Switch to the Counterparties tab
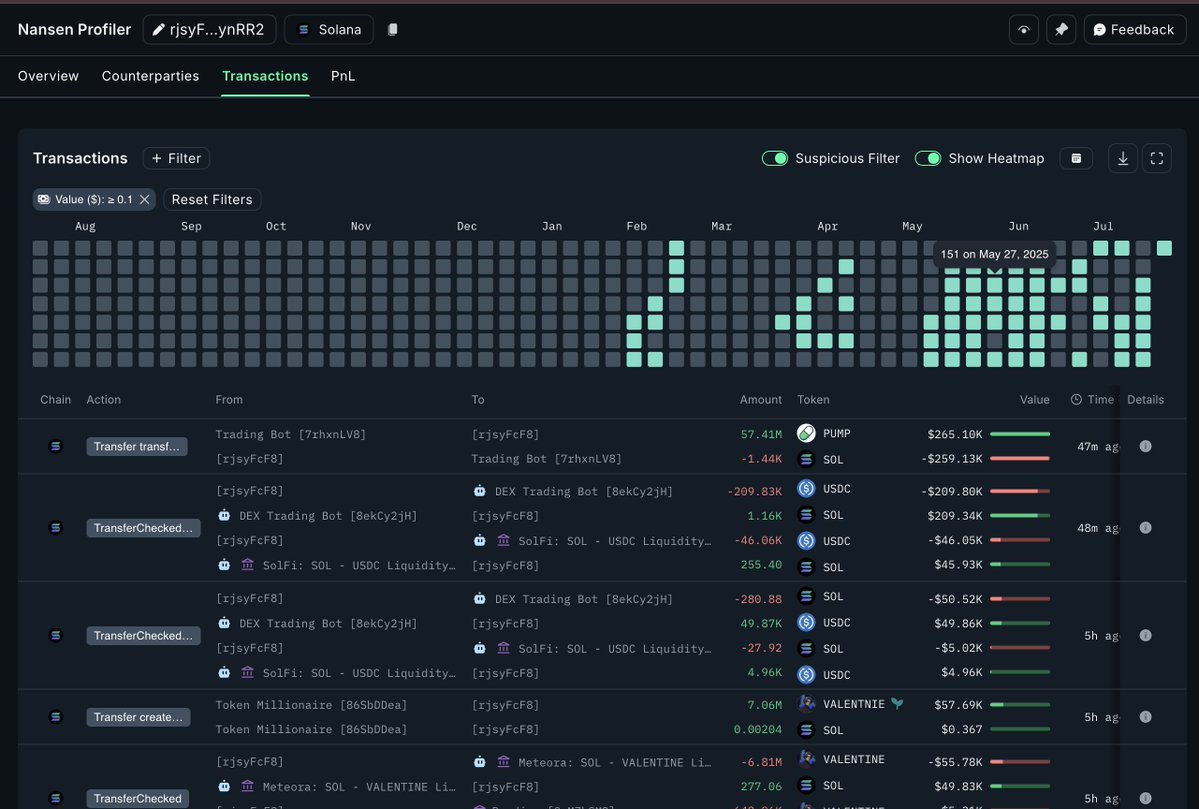 pos(150,76)
